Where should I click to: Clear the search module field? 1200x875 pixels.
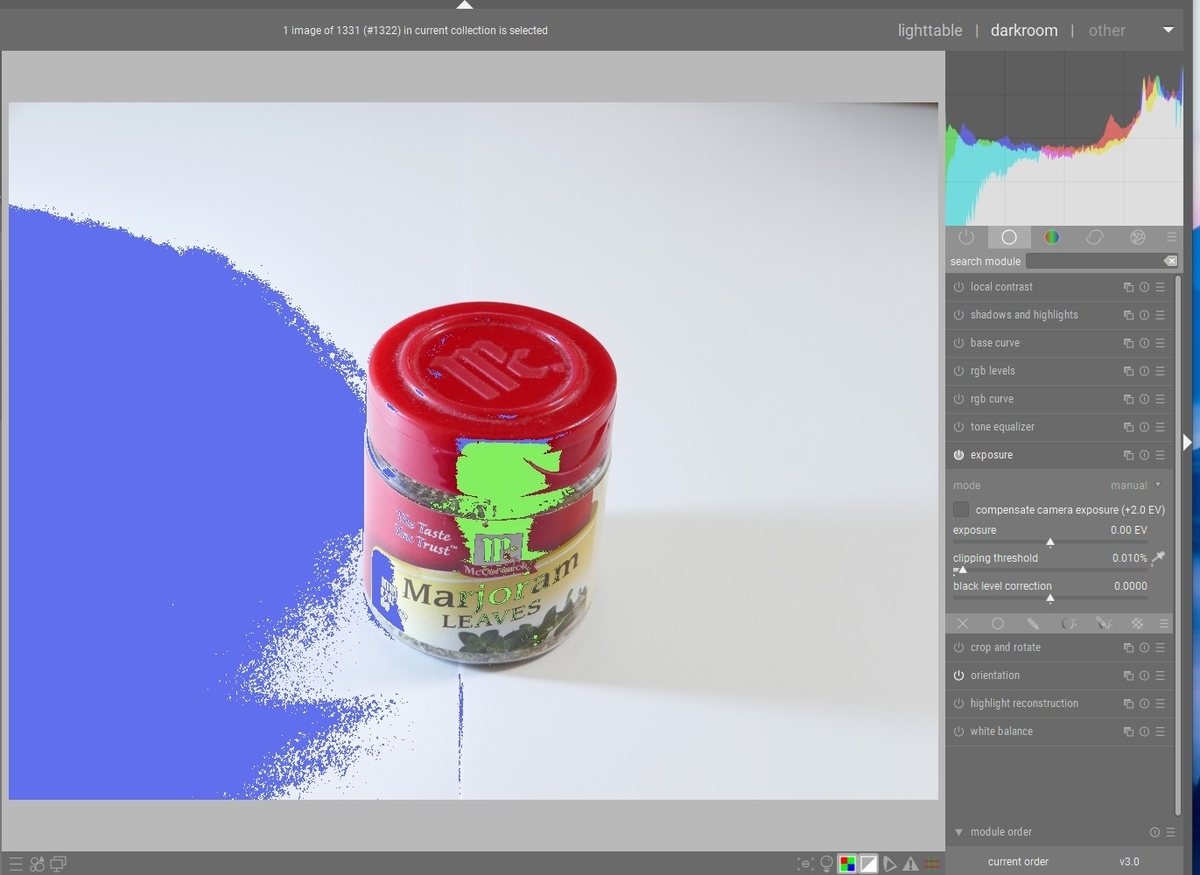(x=1171, y=261)
